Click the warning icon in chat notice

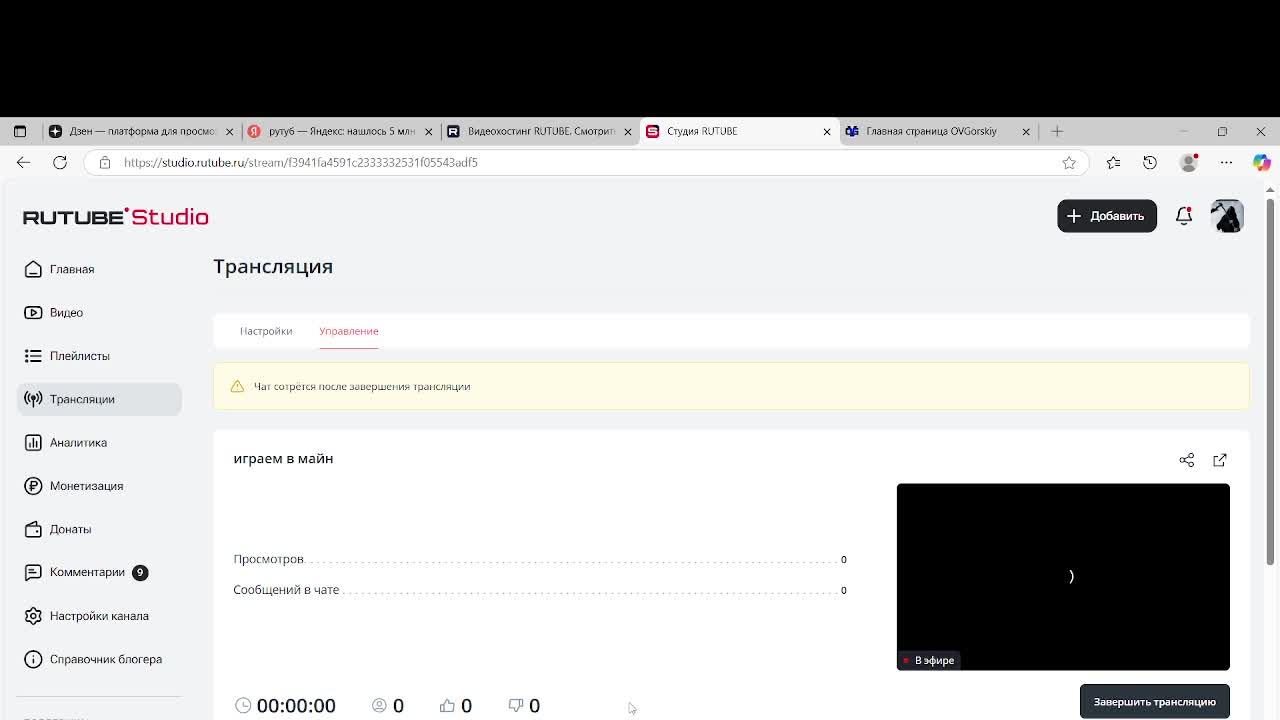[237, 386]
